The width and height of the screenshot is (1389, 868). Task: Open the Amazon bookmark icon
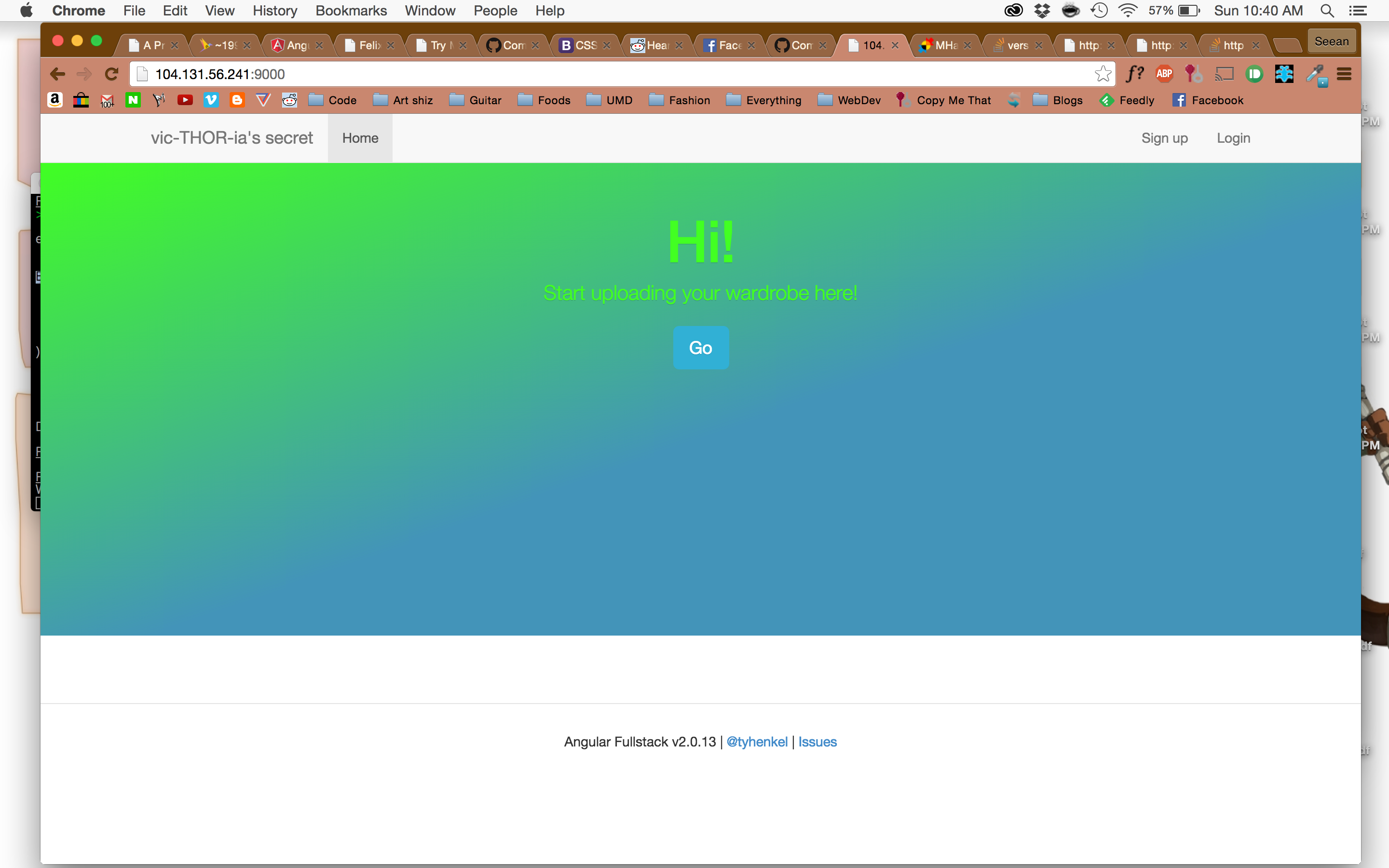pyautogui.click(x=54, y=100)
